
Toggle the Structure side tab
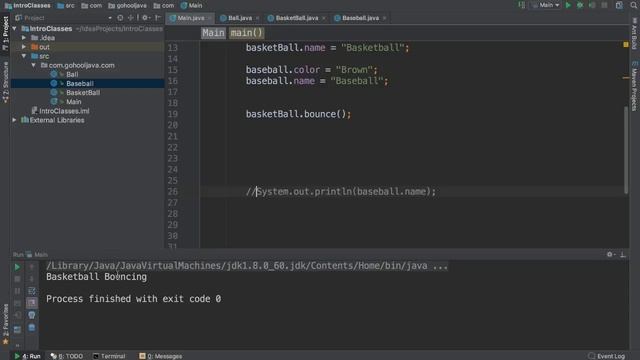pos(5,82)
